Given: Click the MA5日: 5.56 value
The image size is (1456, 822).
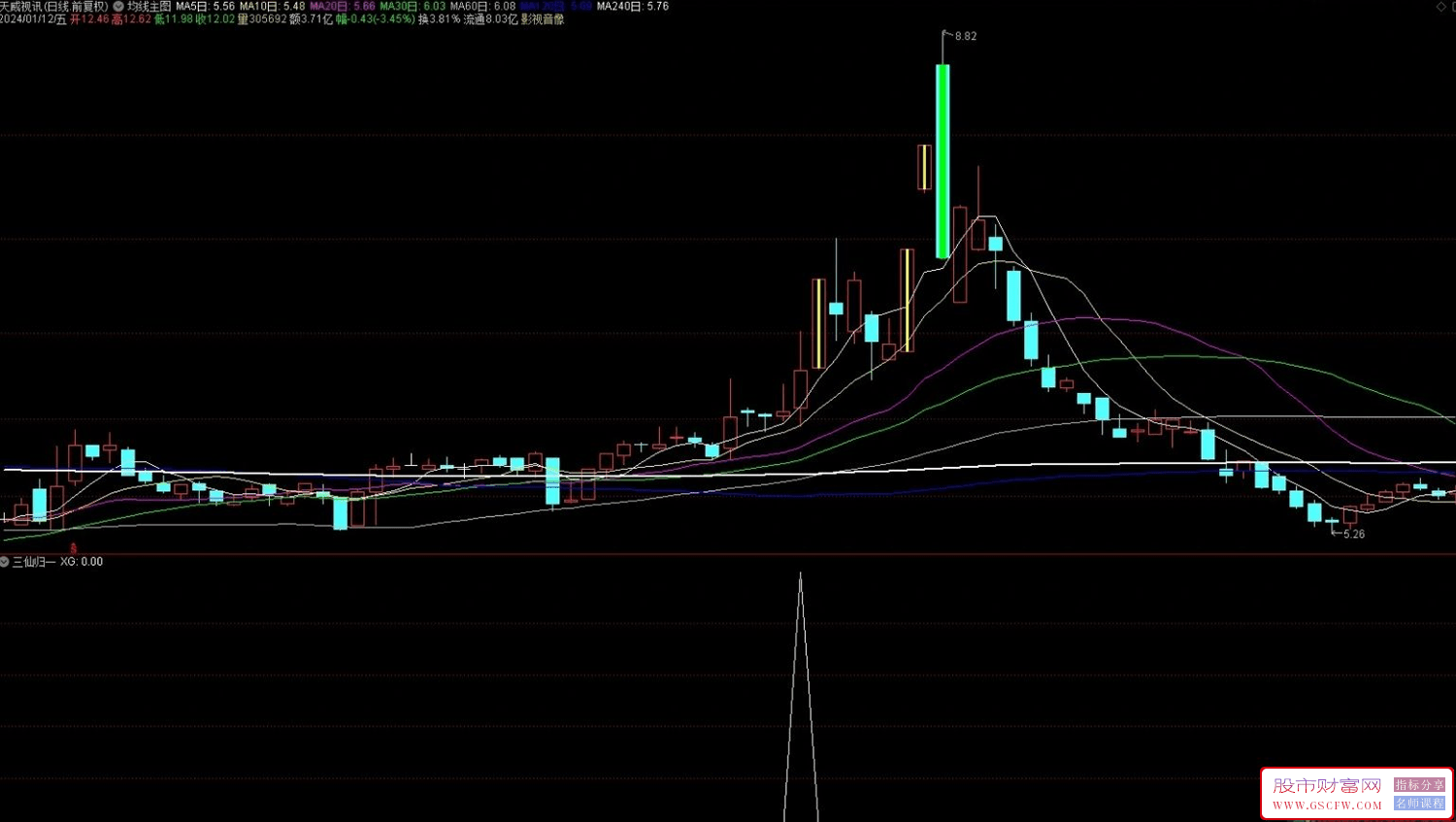Looking at the screenshot, I should click(x=206, y=6).
